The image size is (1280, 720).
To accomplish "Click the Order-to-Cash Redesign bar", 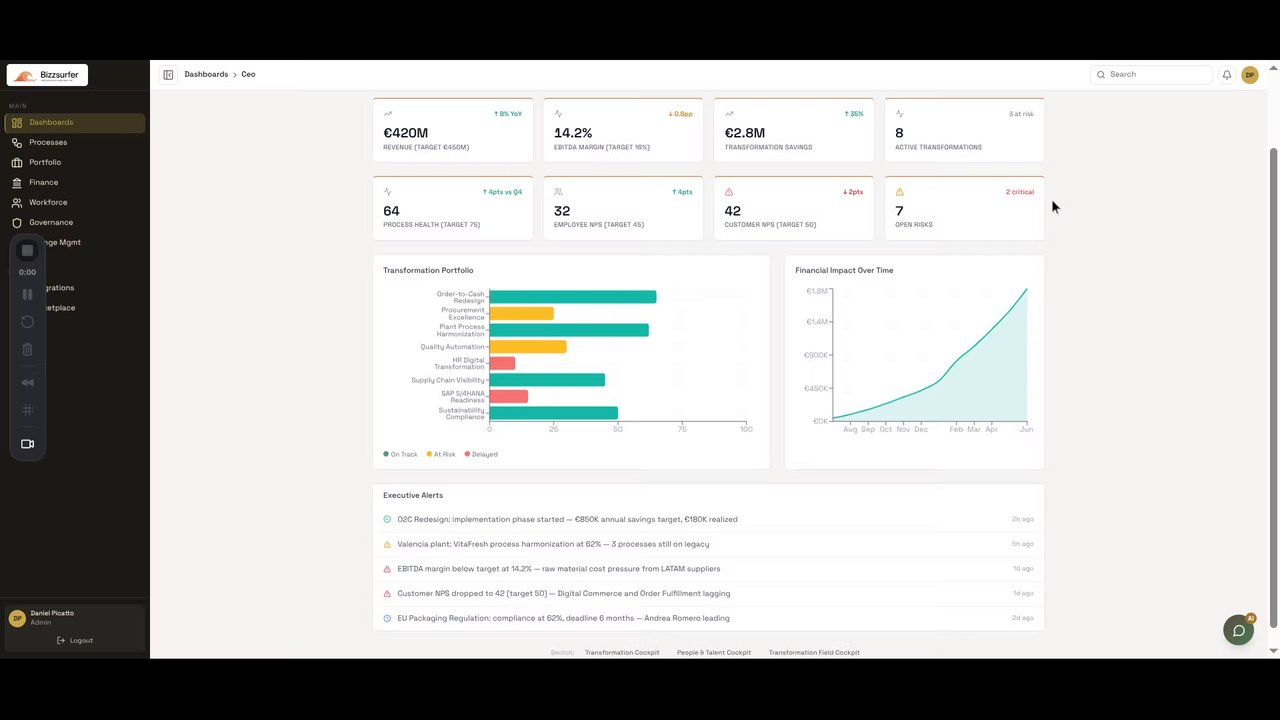I will 573,297.
